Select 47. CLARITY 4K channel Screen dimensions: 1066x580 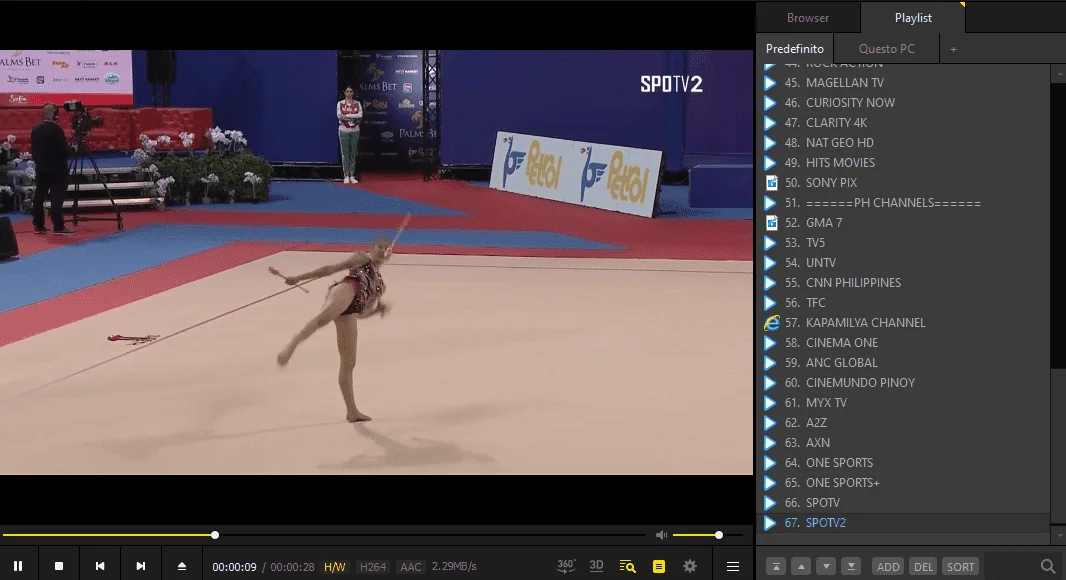pos(903,123)
